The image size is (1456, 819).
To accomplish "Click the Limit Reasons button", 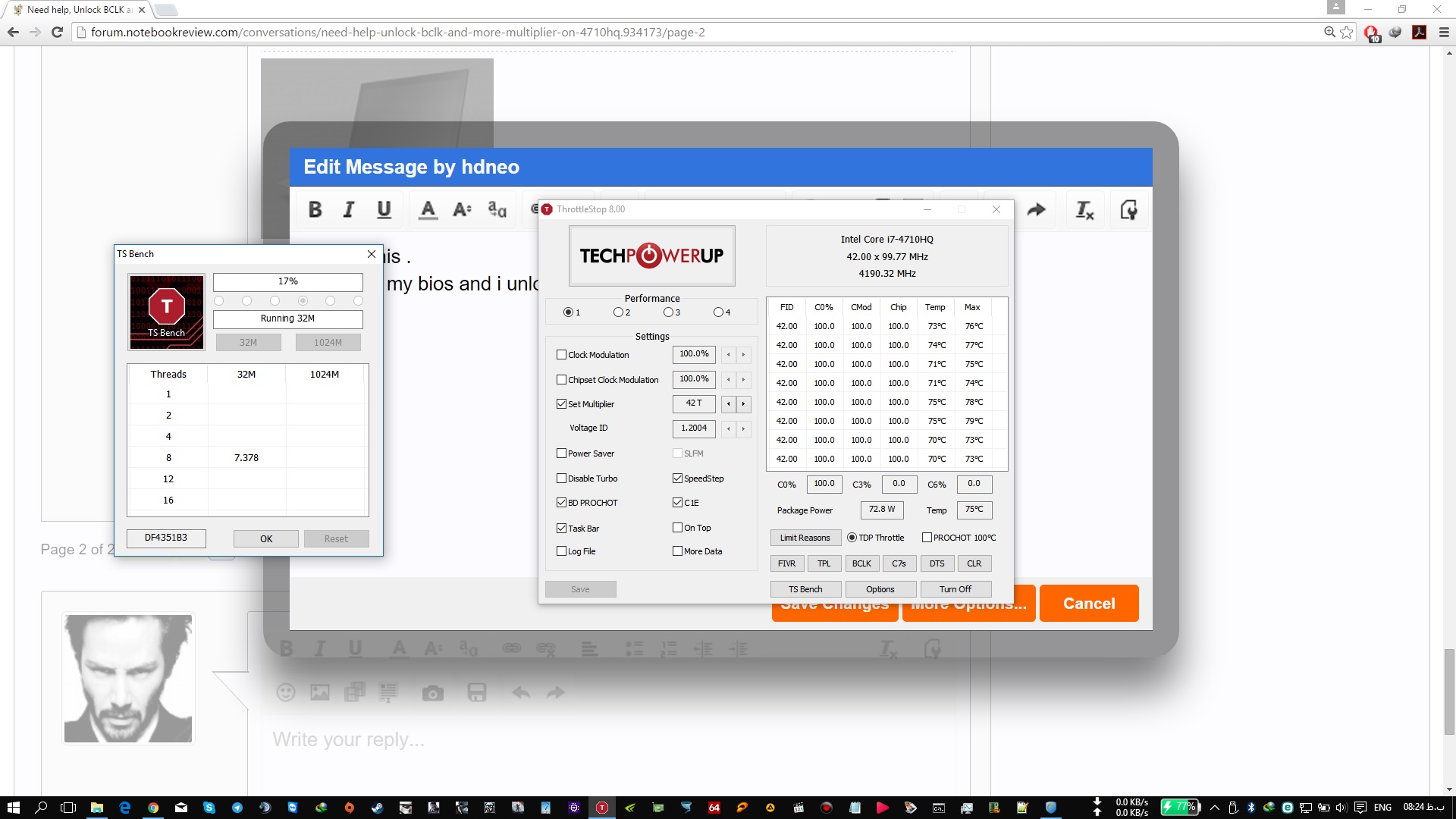I will (x=805, y=538).
